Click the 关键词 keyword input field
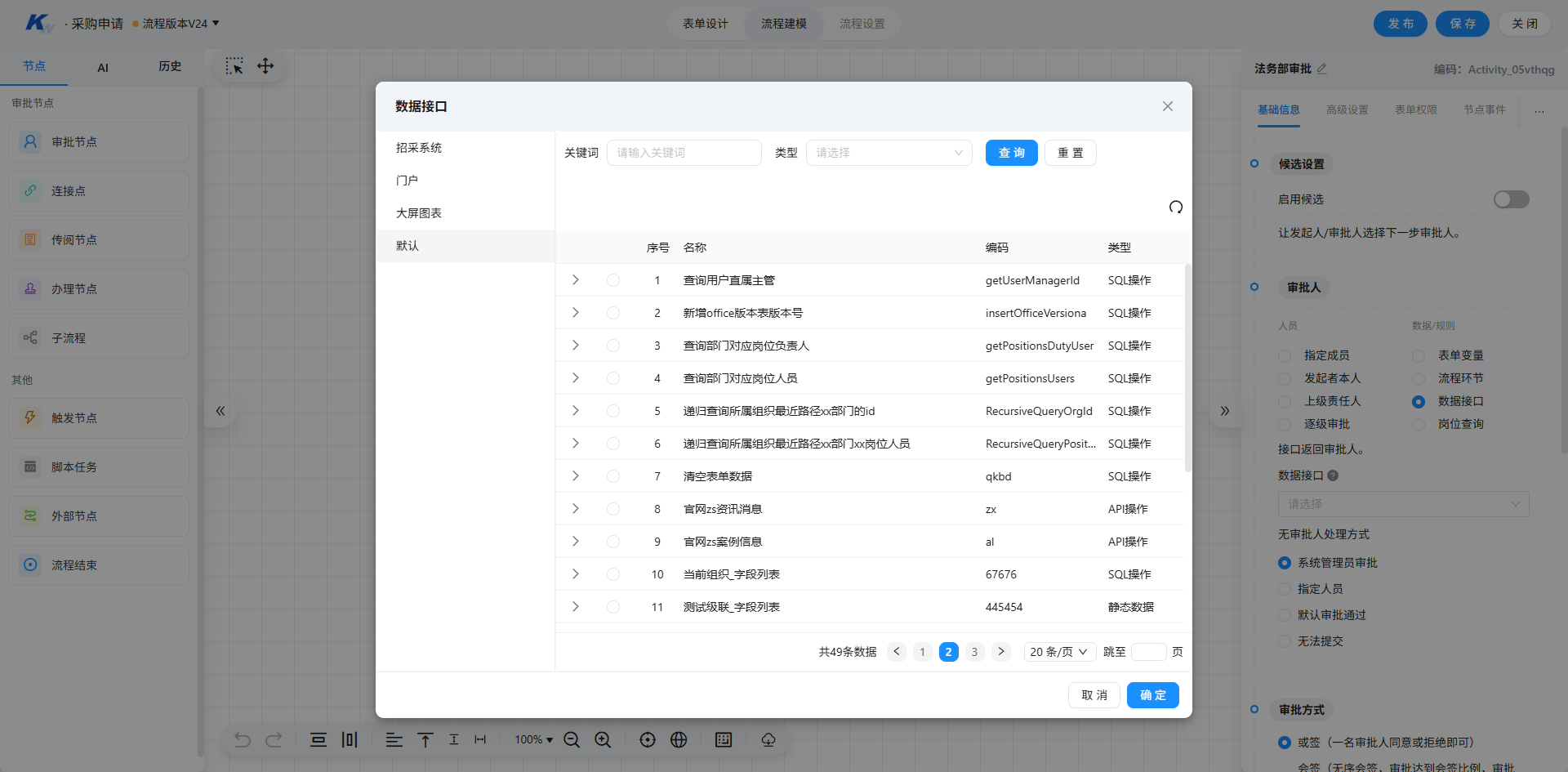 [x=684, y=153]
